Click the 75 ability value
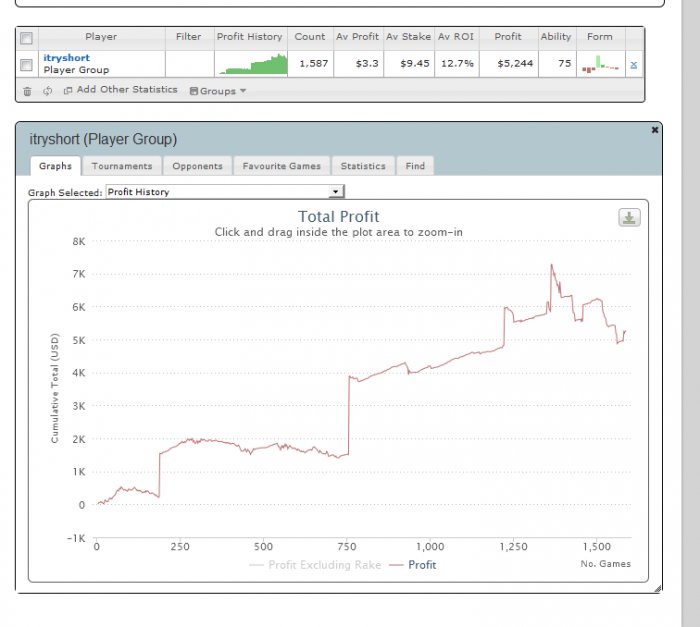Image resolution: width=700 pixels, height=627 pixels. point(565,64)
